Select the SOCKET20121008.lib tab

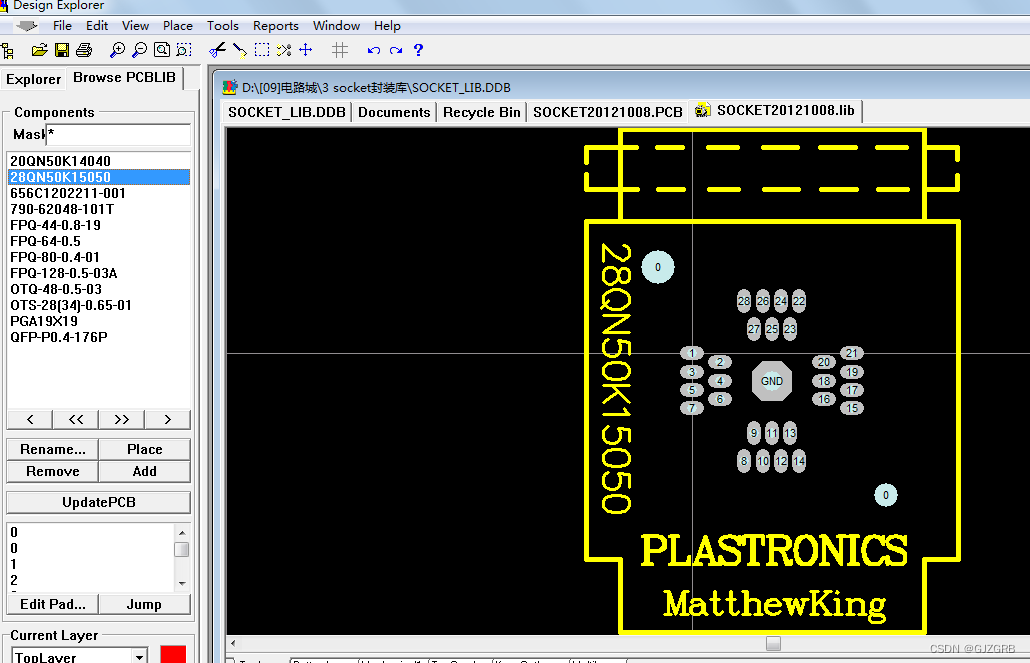click(776, 110)
